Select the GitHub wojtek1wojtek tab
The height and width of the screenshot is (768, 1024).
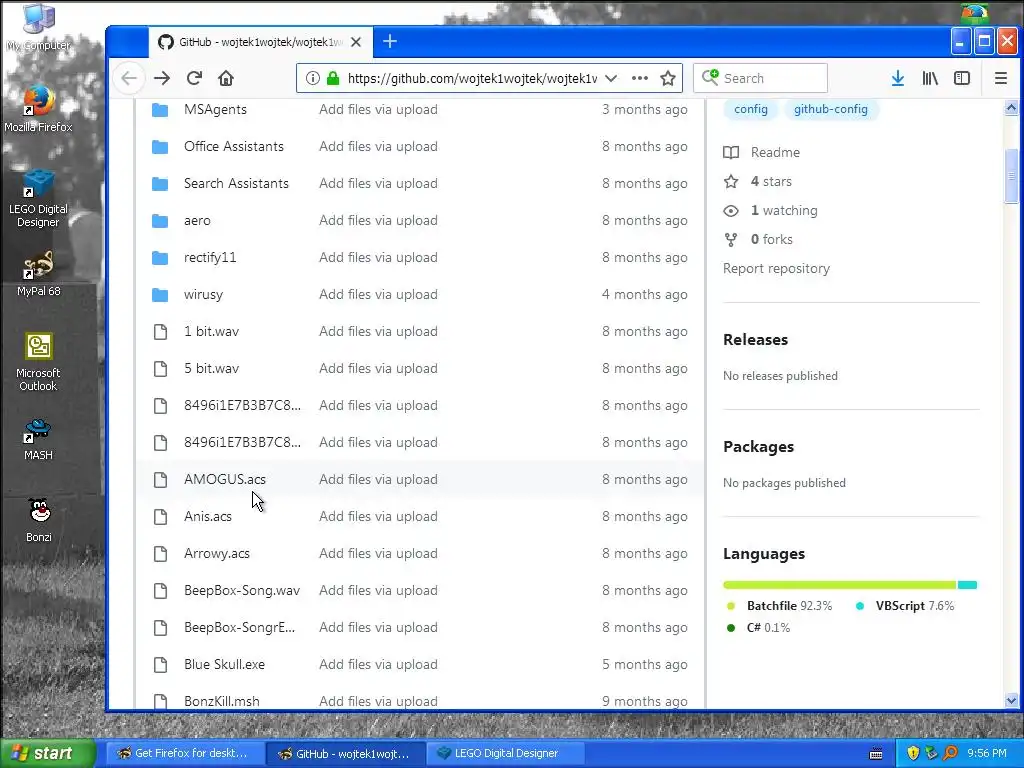pyautogui.click(x=261, y=42)
